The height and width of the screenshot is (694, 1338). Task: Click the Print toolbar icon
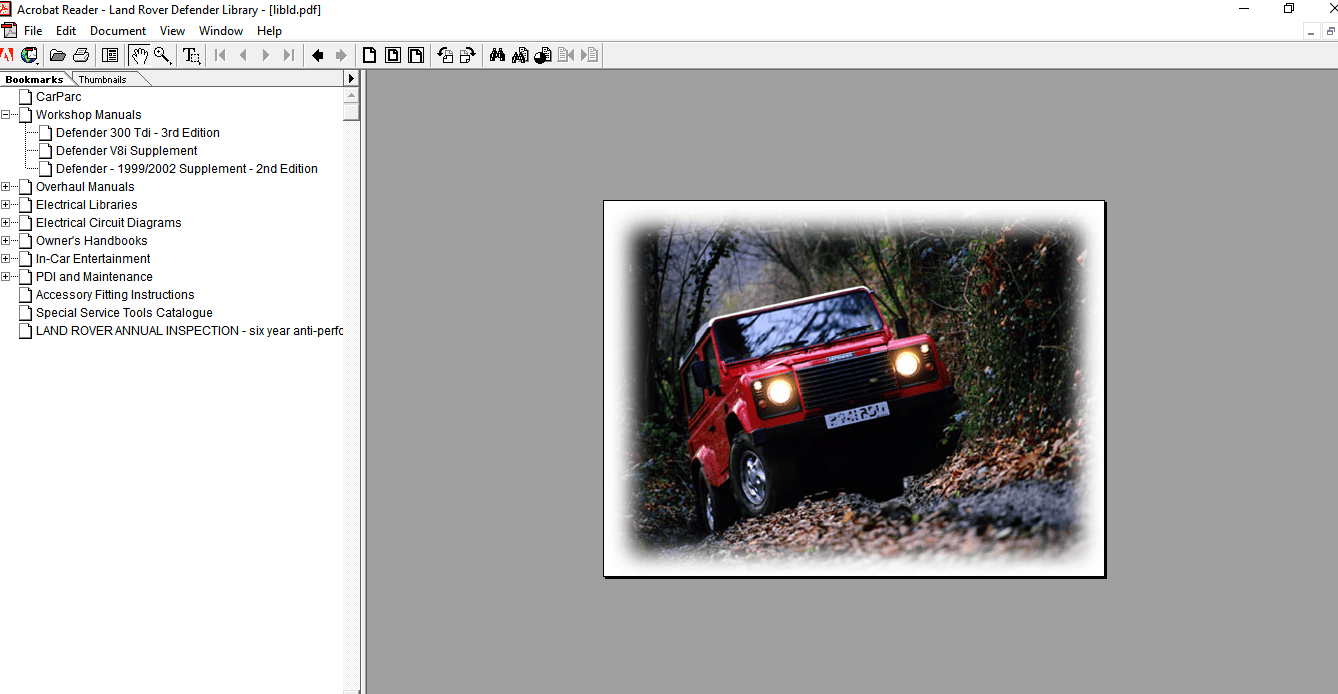pos(81,55)
